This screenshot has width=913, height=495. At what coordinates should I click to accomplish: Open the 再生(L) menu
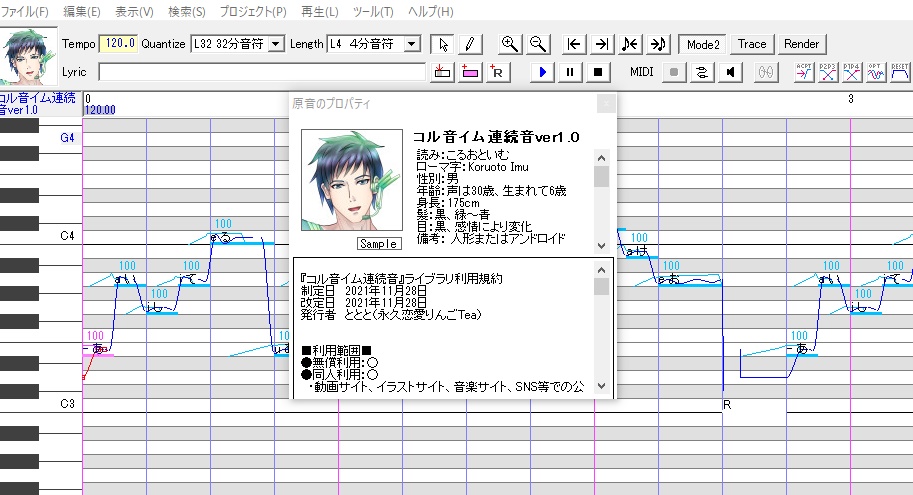click(x=320, y=12)
